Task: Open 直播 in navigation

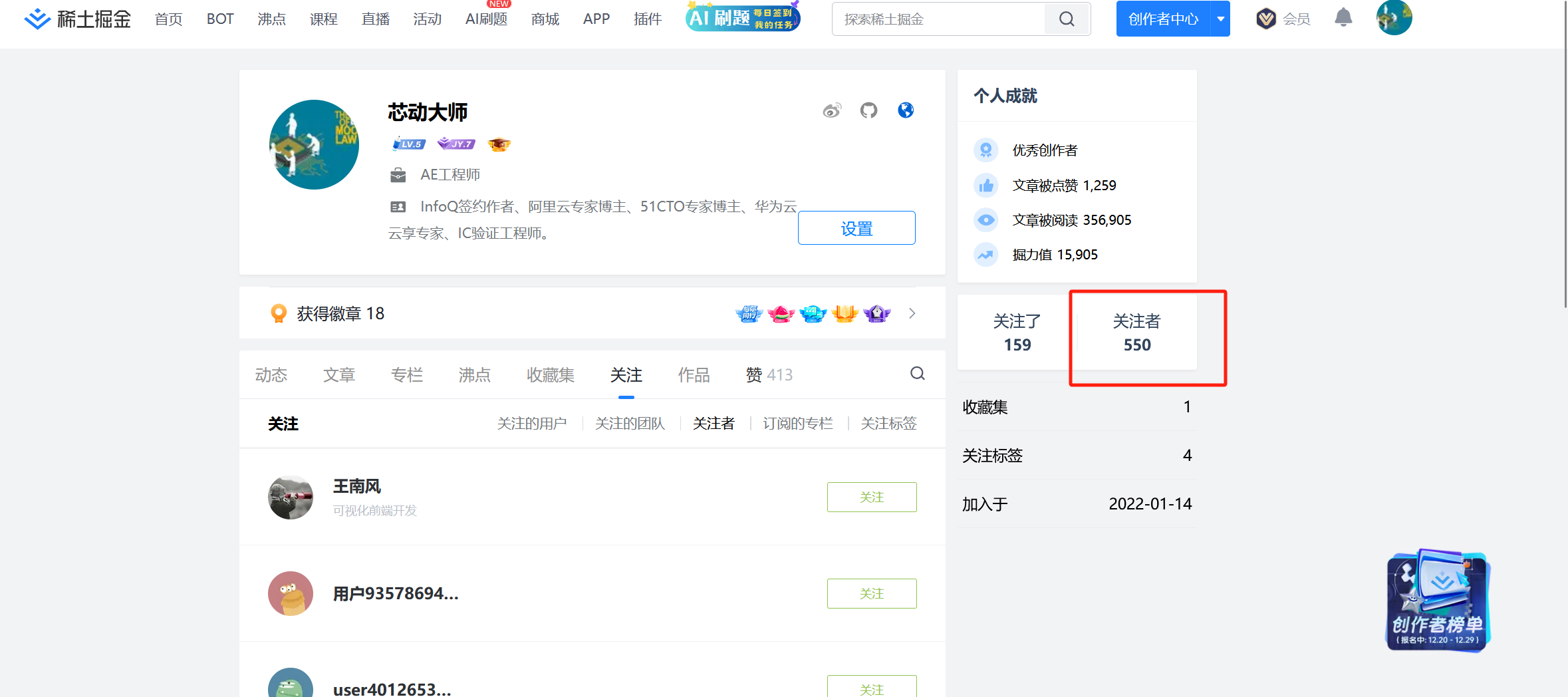Action: point(376,19)
